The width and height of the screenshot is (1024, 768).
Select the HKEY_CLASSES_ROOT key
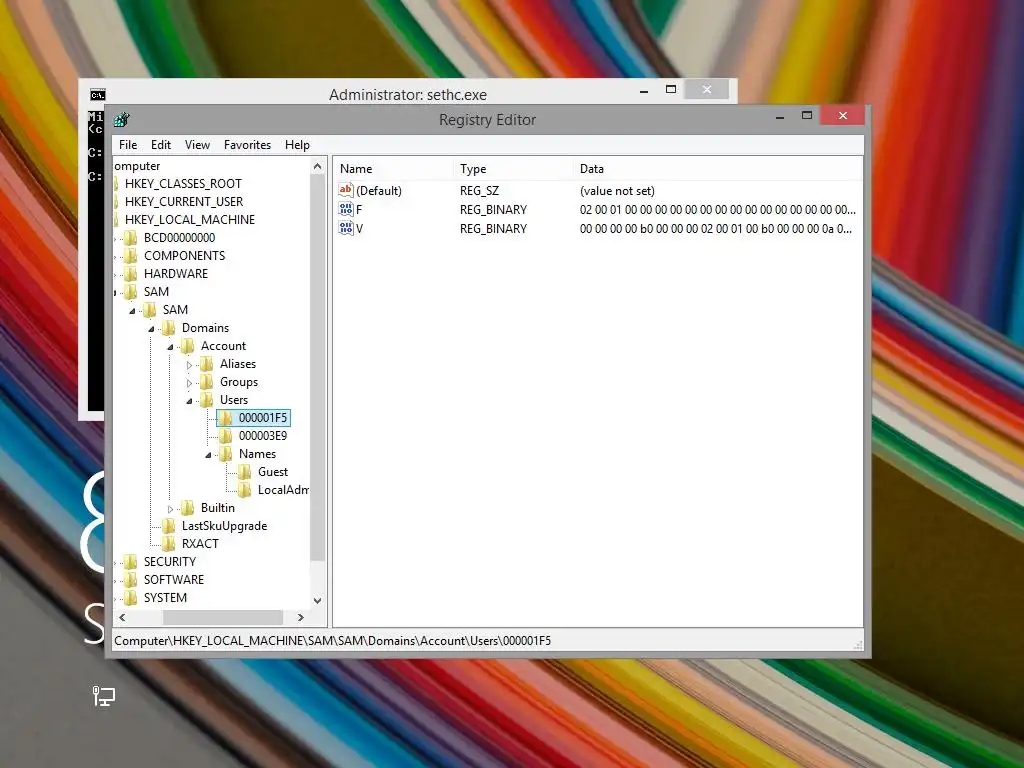pyautogui.click(x=184, y=184)
